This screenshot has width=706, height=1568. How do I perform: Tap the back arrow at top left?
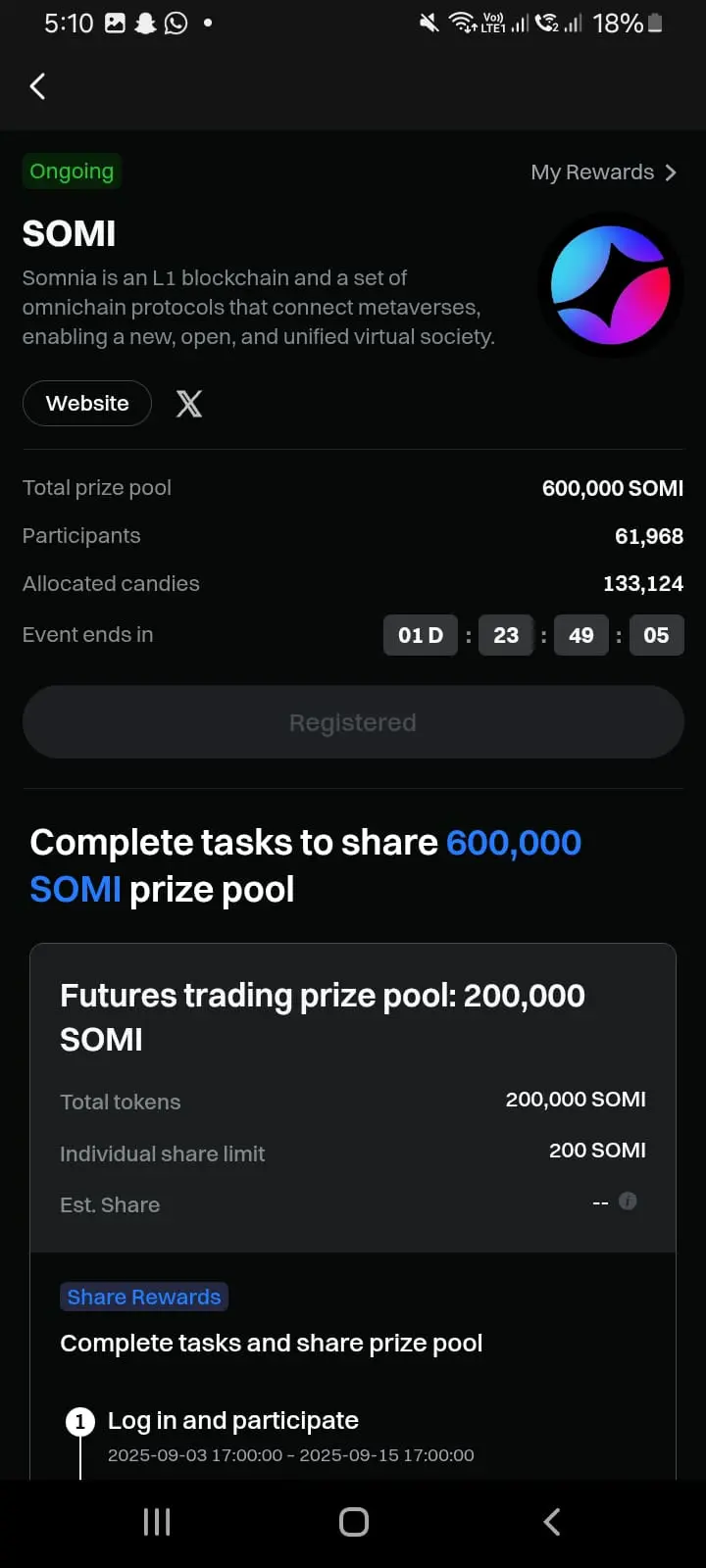click(x=37, y=86)
